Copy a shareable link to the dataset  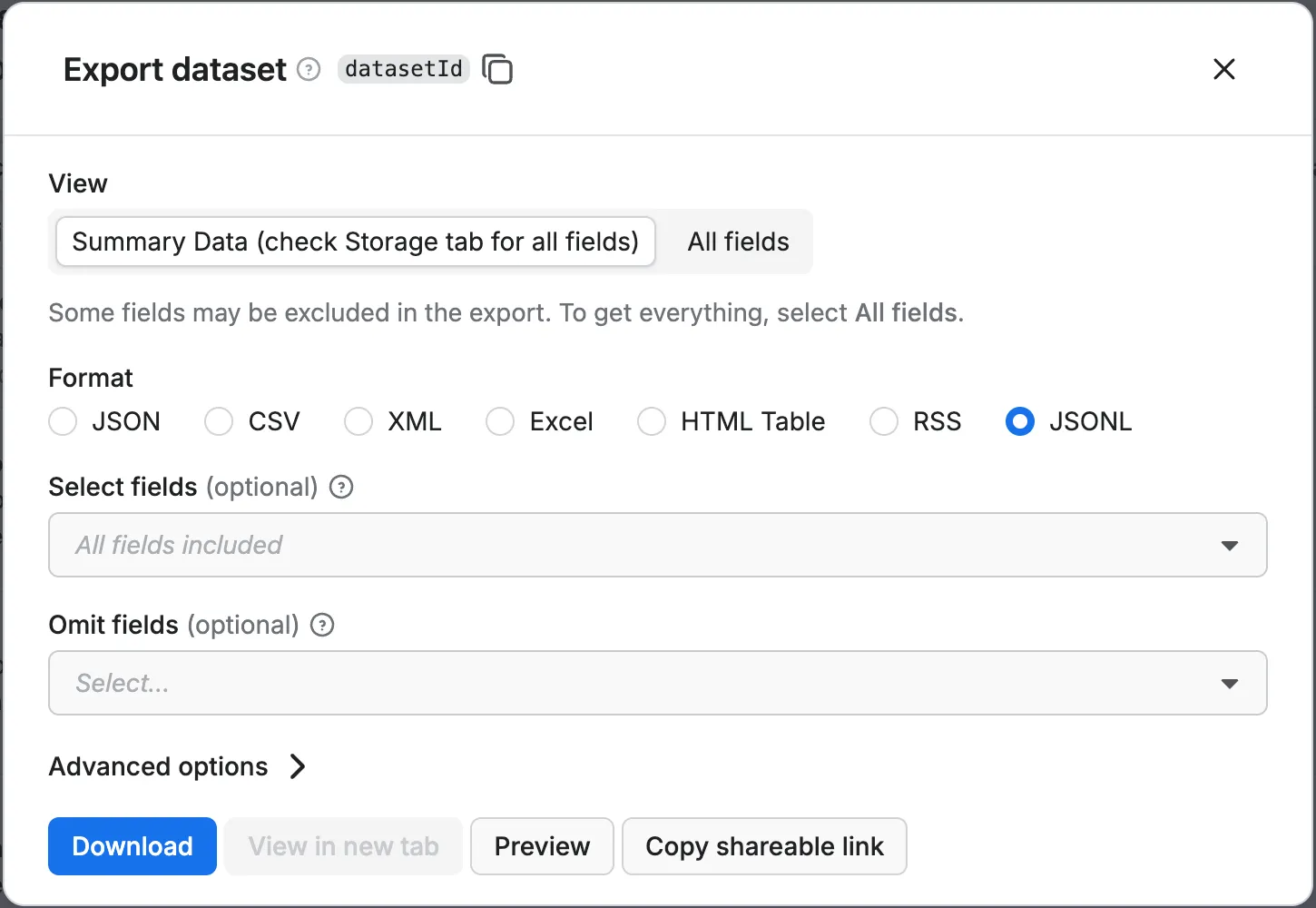[x=764, y=846]
